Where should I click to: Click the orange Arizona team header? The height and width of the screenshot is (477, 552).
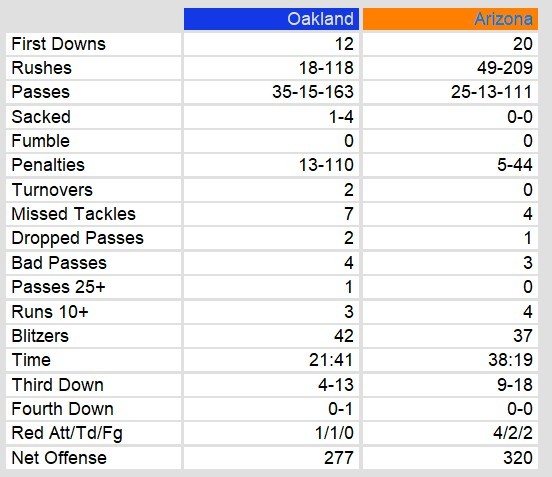pyautogui.click(x=450, y=19)
